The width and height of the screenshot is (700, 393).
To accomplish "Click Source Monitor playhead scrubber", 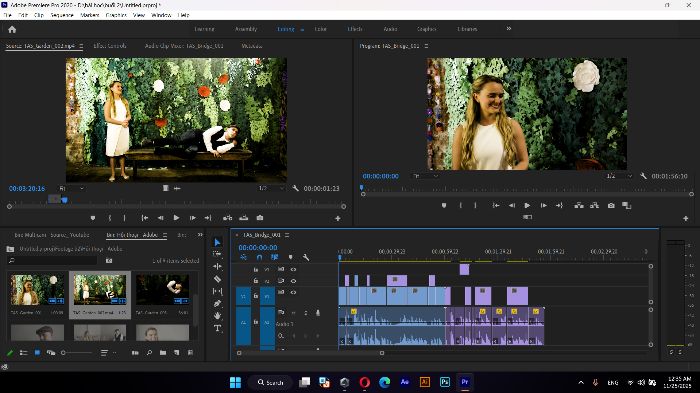I will (x=65, y=200).
